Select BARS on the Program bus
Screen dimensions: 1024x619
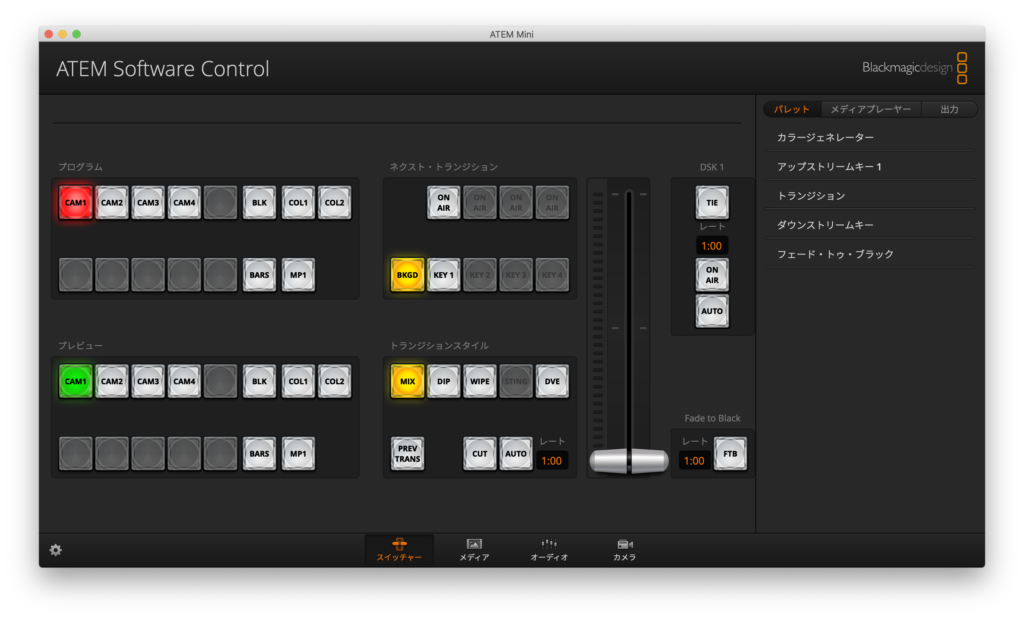pyautogui.click(x=259, y=275)
